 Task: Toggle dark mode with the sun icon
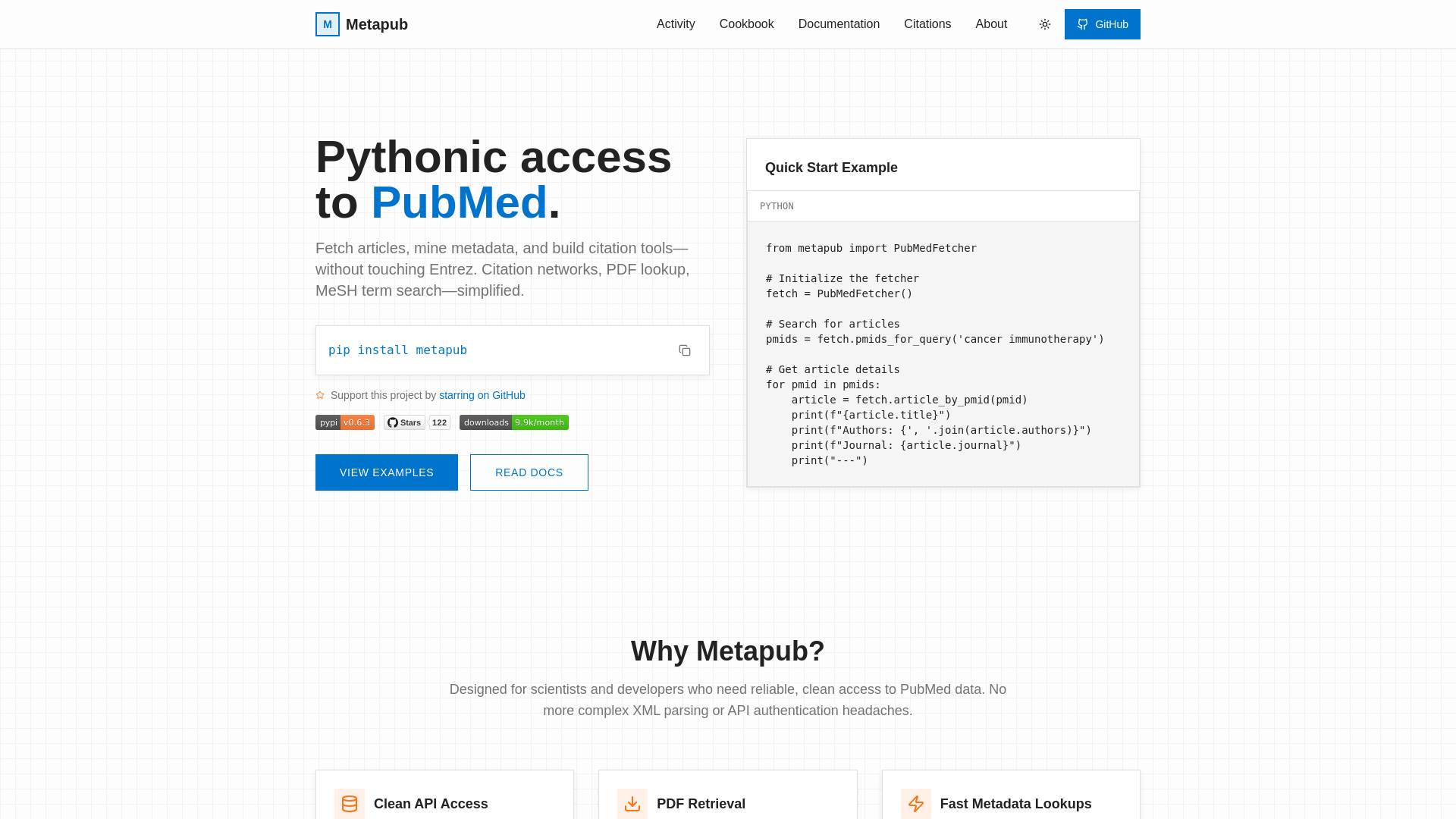click(x=1044, y=24)
